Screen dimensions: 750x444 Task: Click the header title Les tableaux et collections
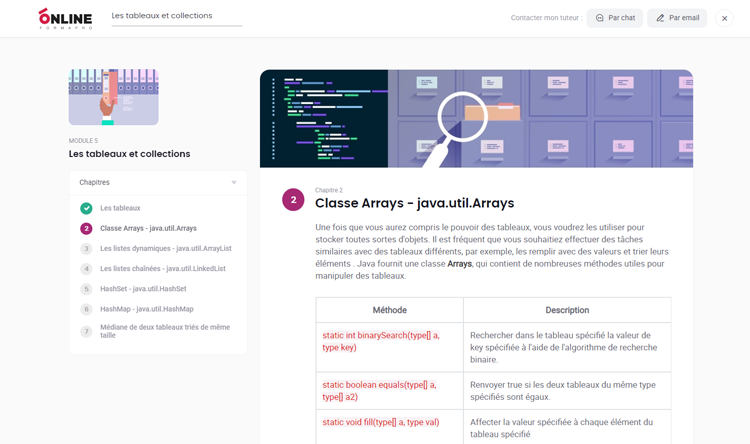162,15
